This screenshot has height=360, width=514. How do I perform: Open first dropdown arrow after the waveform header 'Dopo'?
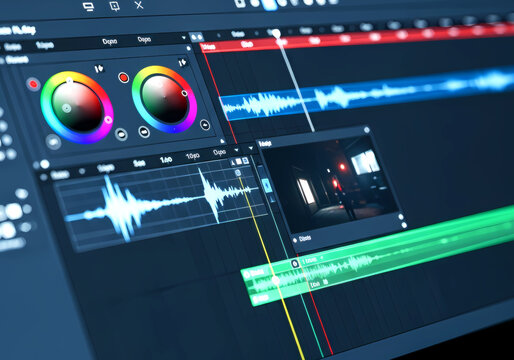236,150
